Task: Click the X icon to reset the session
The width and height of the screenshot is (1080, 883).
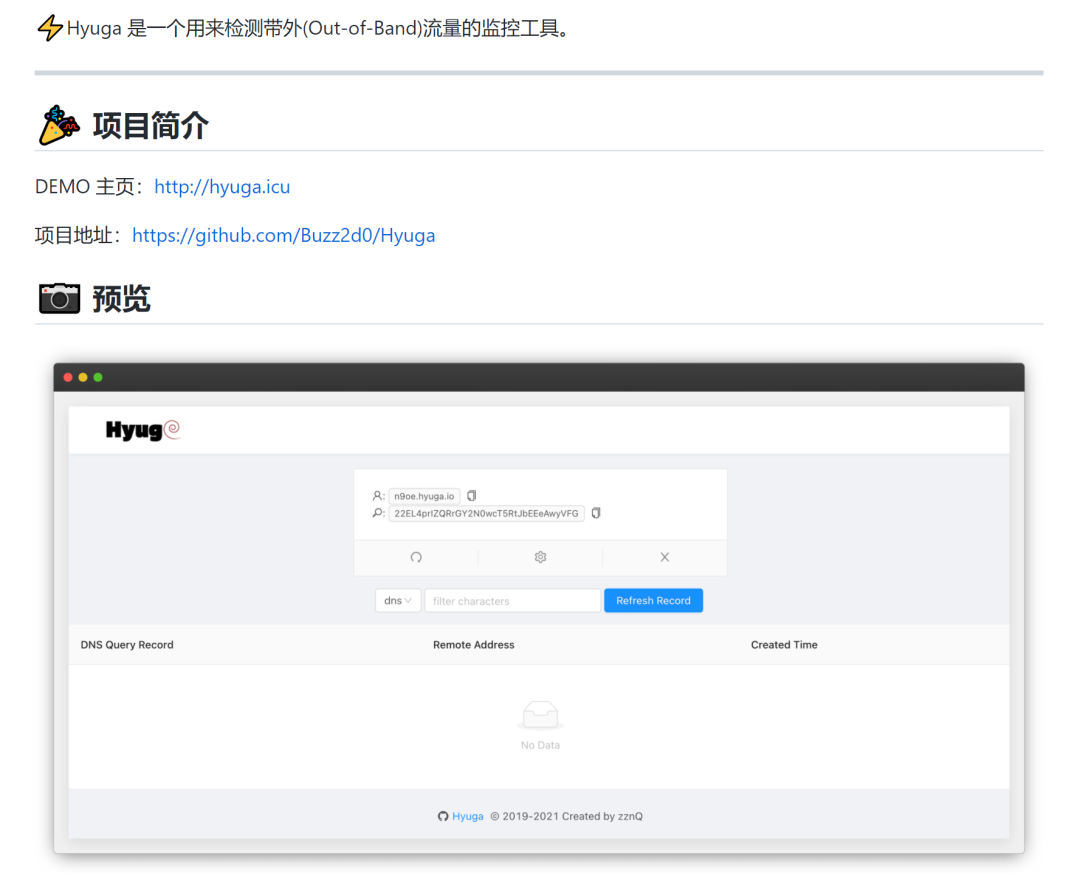Action: click(664, 557)
